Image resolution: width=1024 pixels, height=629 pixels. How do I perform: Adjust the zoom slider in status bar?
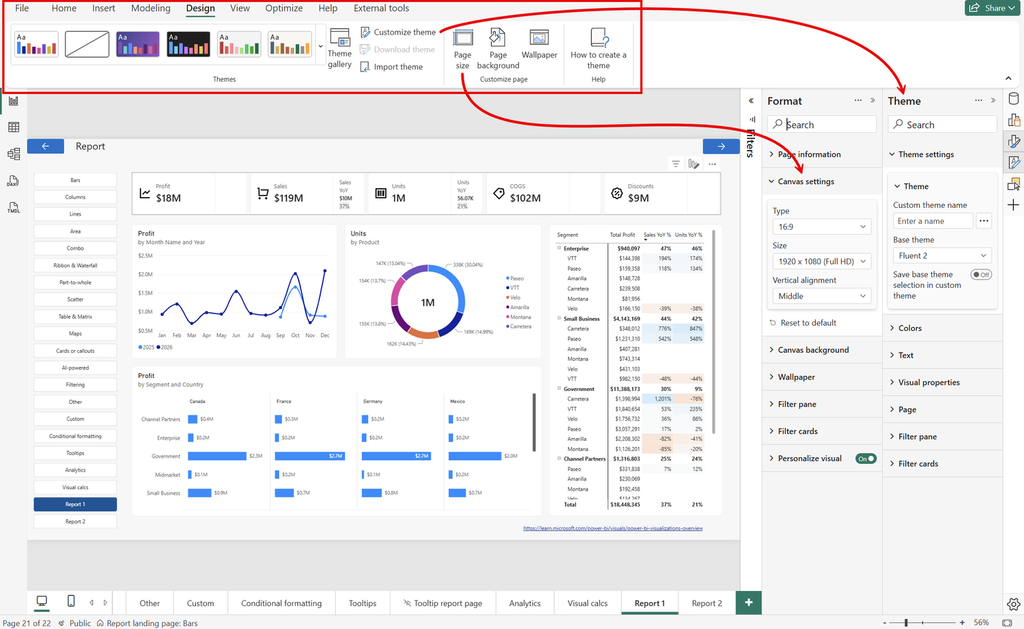coord(906,622)
